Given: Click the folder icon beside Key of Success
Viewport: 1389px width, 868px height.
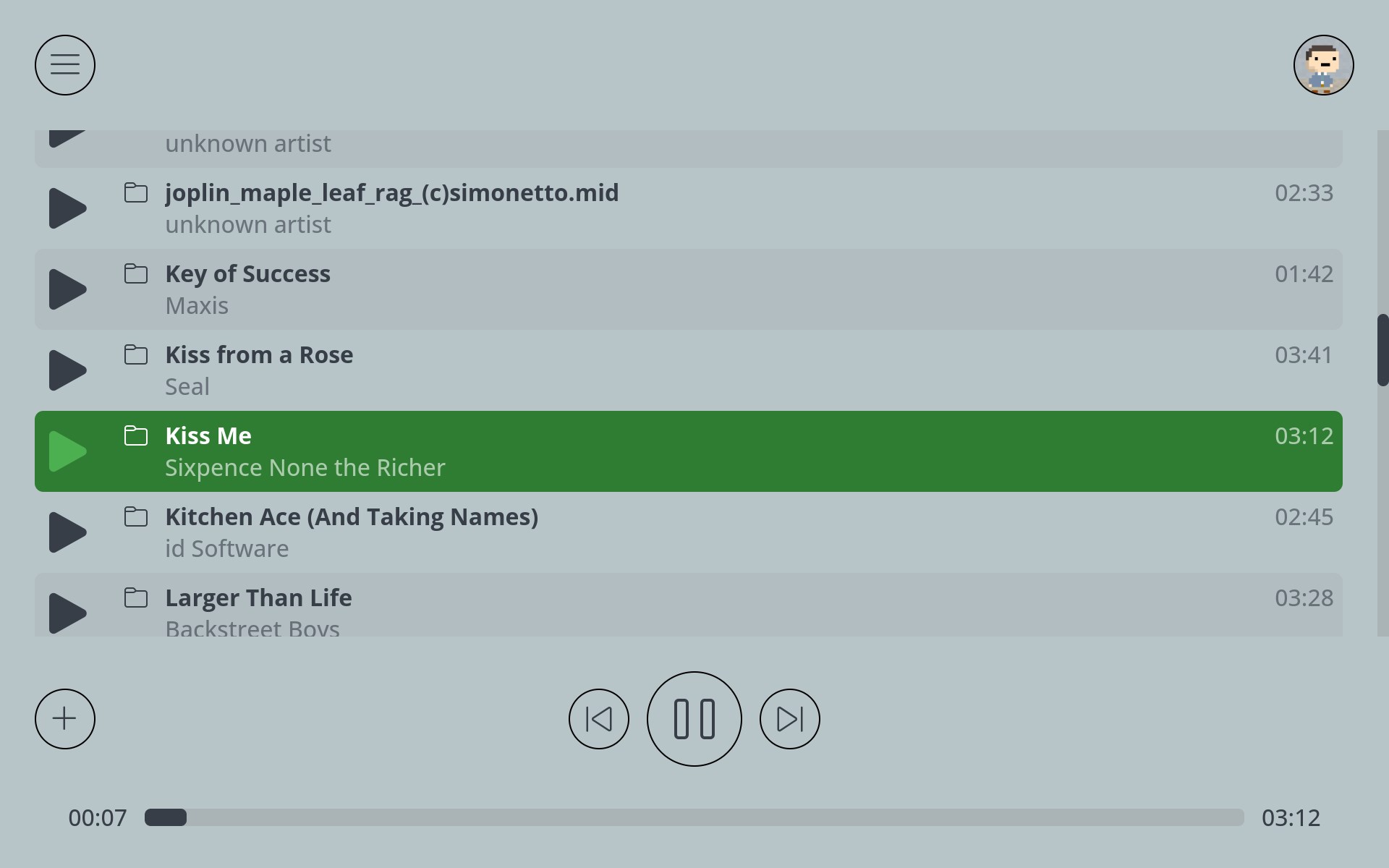Looking at the screenshot, I should point(135,273).
